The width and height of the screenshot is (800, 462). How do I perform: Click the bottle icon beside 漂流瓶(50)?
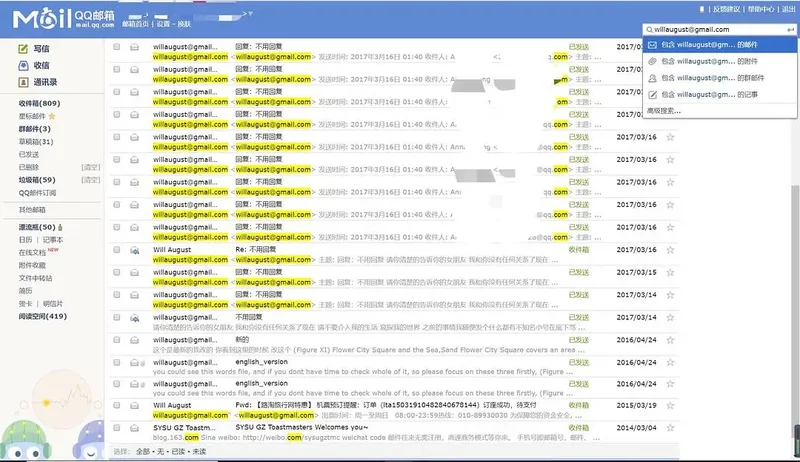tap(60, 227)
